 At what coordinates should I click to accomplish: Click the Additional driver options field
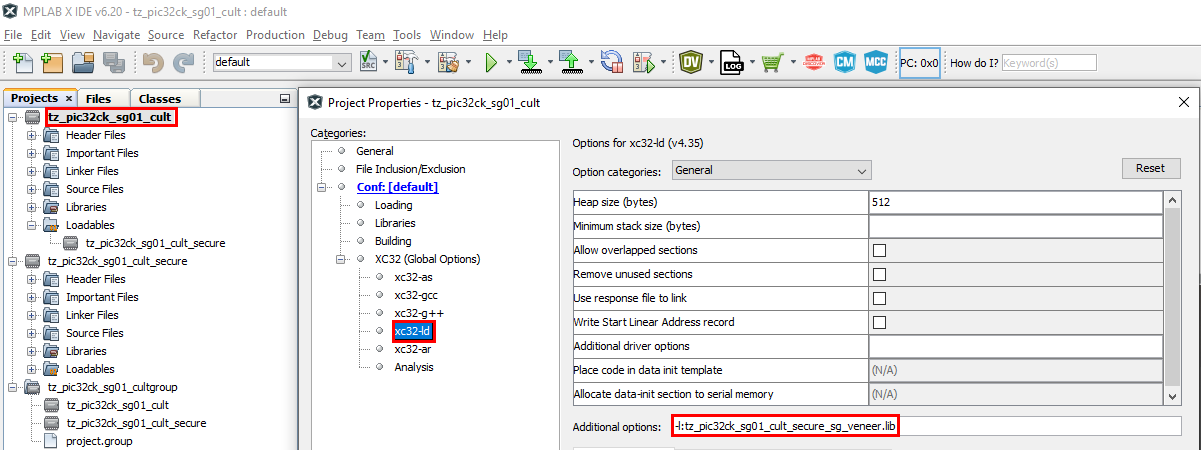pyautogui.click(x=1015, y=346)
